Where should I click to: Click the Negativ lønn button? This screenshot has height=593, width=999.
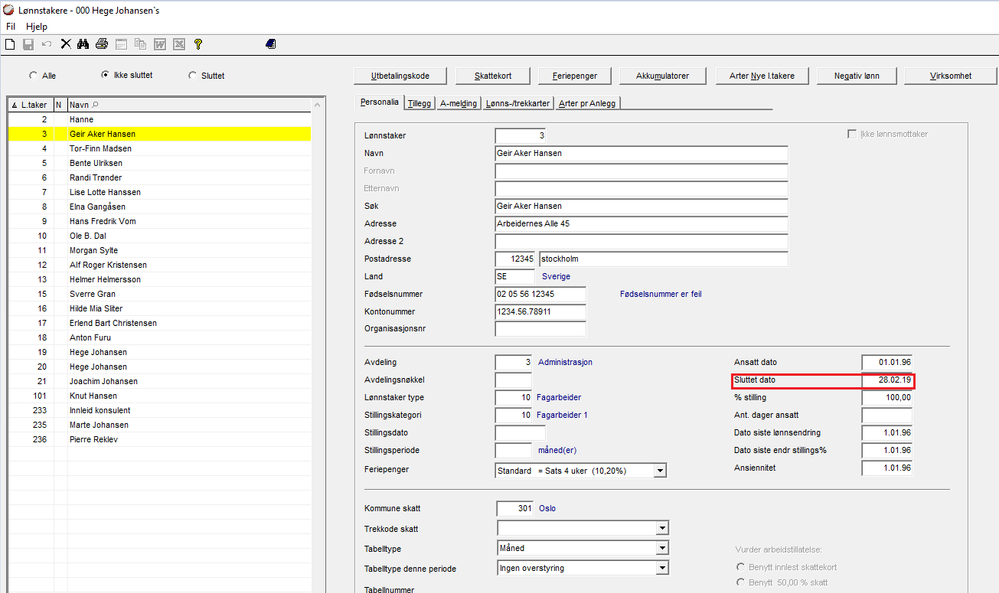[x=857, y=76]
